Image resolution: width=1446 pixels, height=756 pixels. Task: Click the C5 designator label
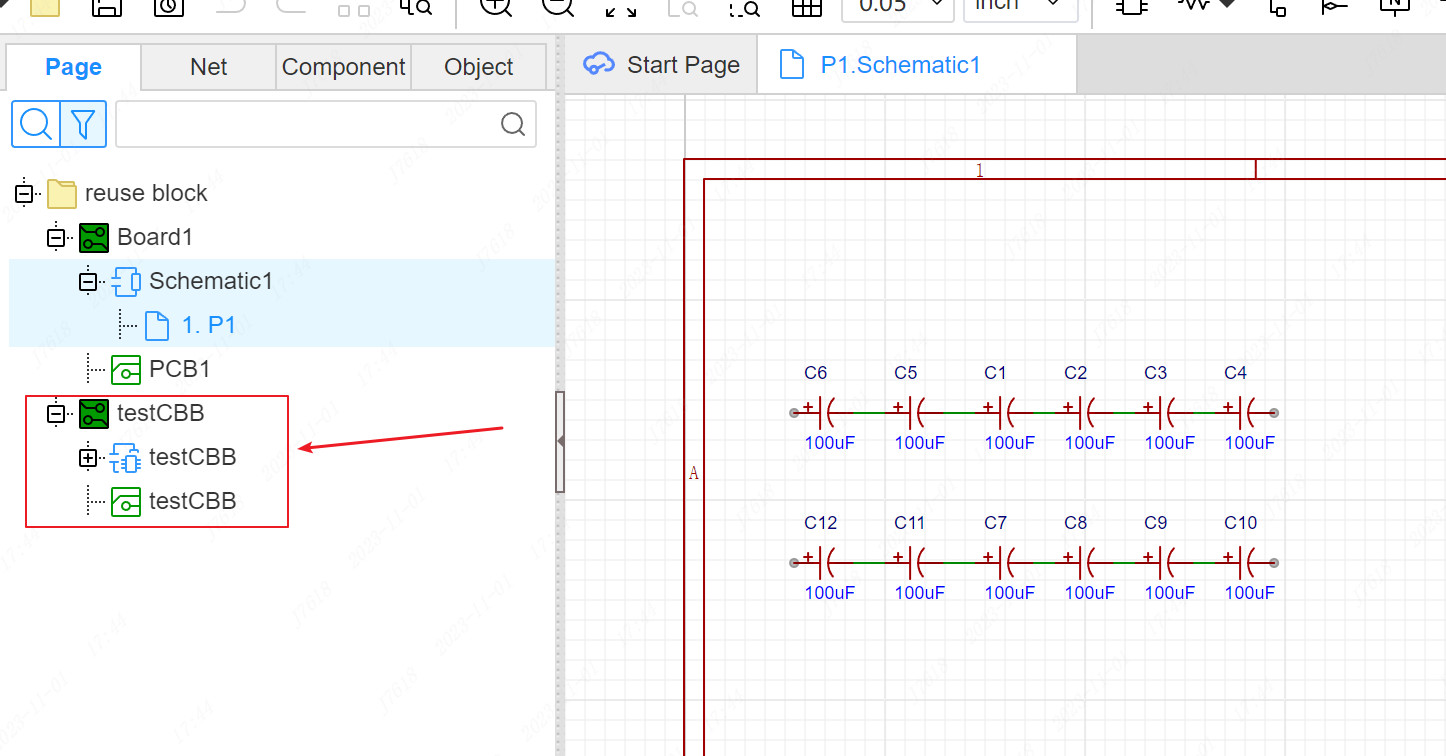[x=906, y=373]
